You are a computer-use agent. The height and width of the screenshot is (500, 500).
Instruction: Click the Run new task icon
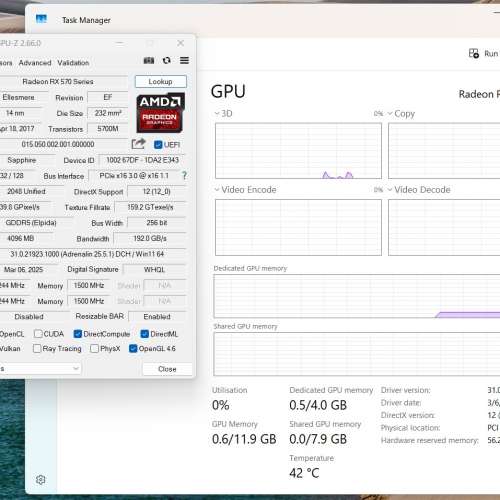pos(474,53)
